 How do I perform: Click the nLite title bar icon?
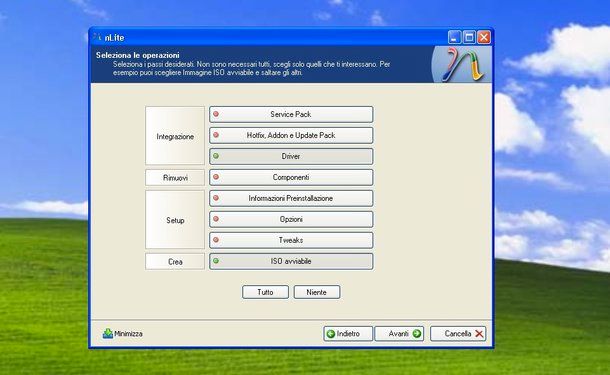[x=97, y=37]
